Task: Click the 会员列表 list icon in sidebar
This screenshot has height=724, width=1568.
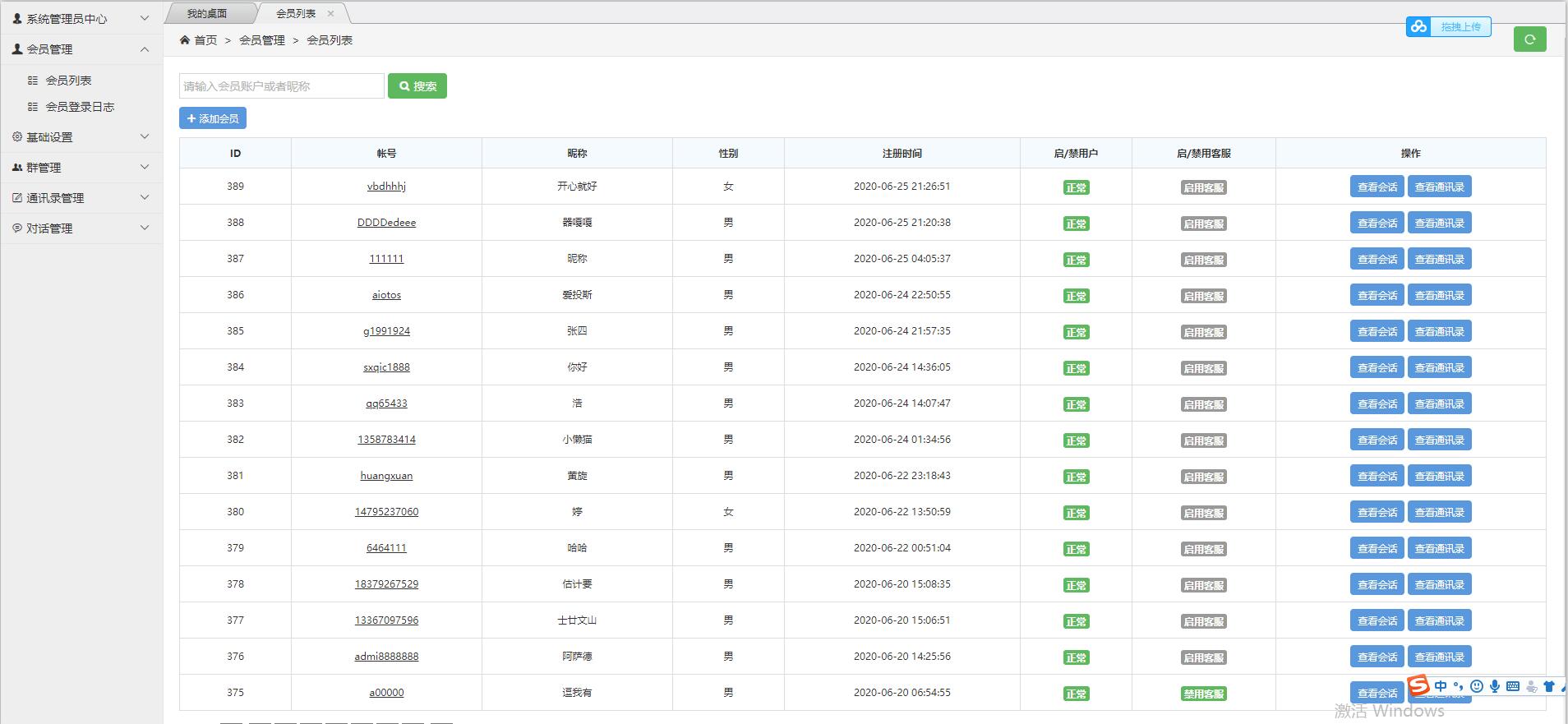Action: click(33, 81)
